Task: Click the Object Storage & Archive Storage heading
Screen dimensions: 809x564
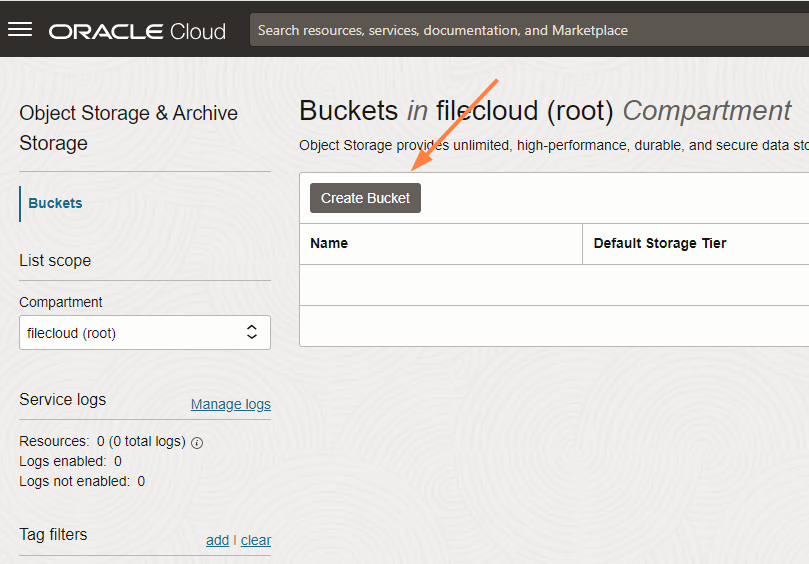Action: [128, 128]
